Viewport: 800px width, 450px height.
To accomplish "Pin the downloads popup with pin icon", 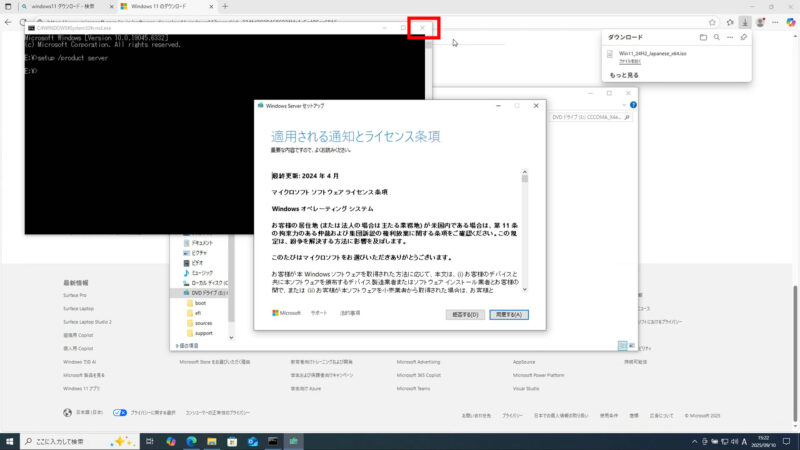I will pyautogui.click(x=743, y=37).
